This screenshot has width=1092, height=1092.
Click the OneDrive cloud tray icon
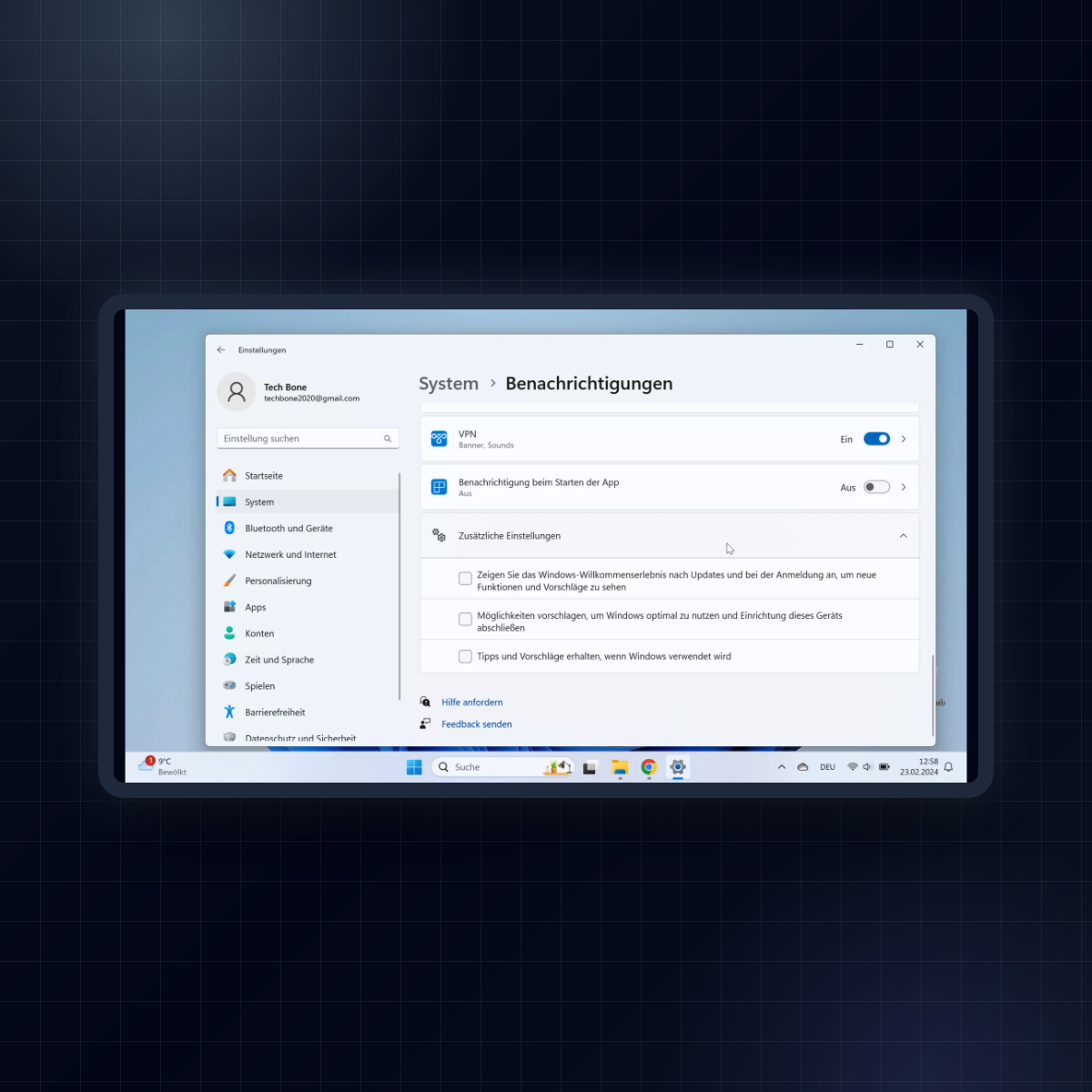pos(803,767)
